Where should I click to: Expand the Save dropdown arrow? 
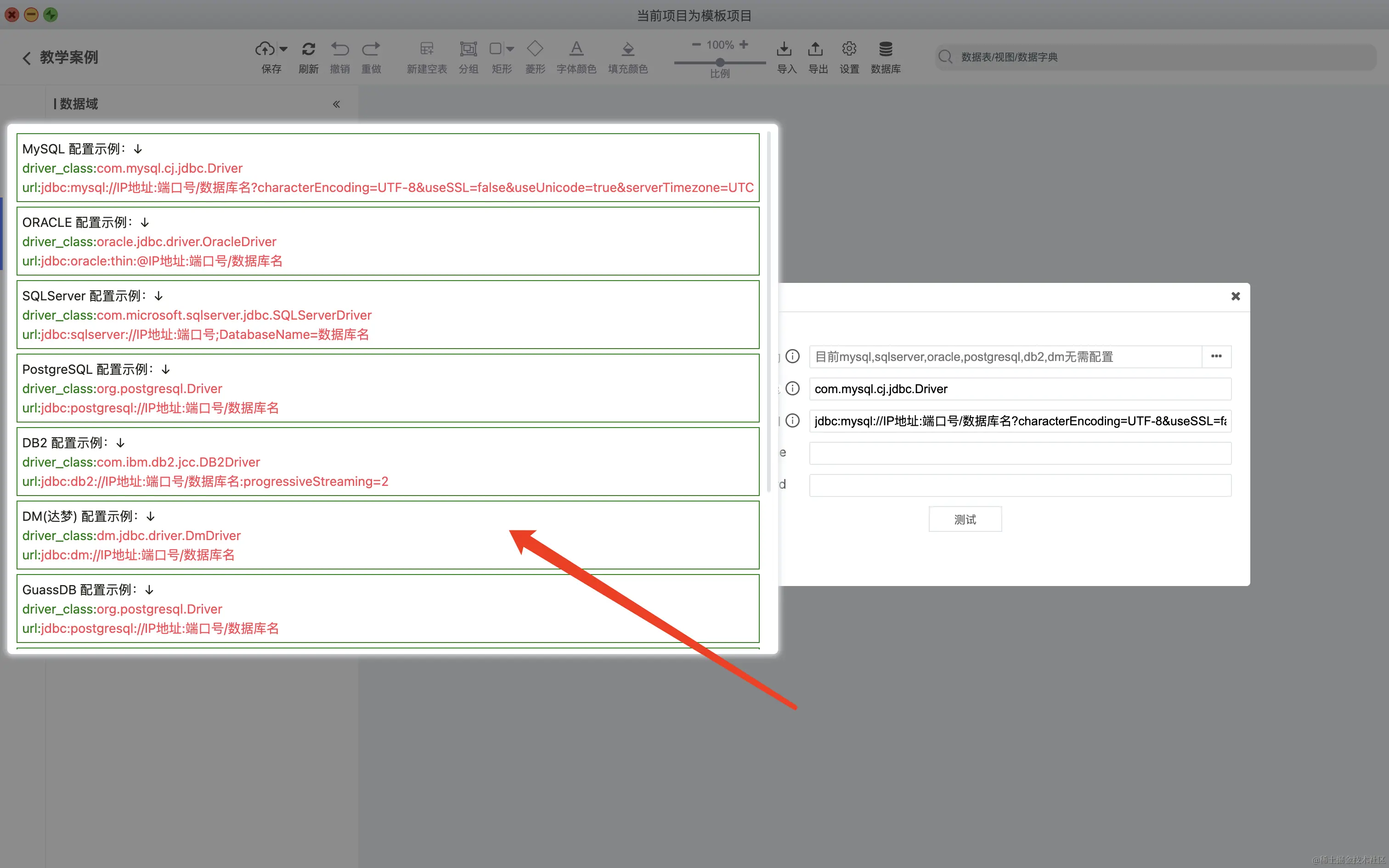point(283,50)
